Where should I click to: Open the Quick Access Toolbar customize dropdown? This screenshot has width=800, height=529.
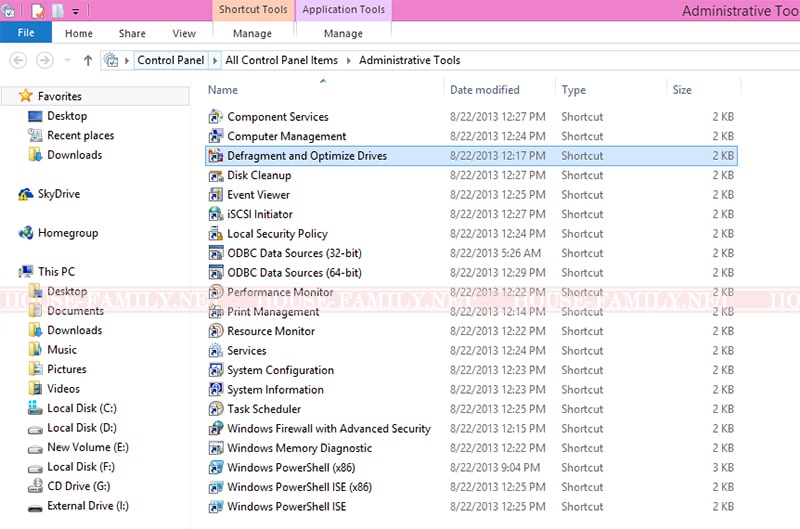(x=76, y=11)
